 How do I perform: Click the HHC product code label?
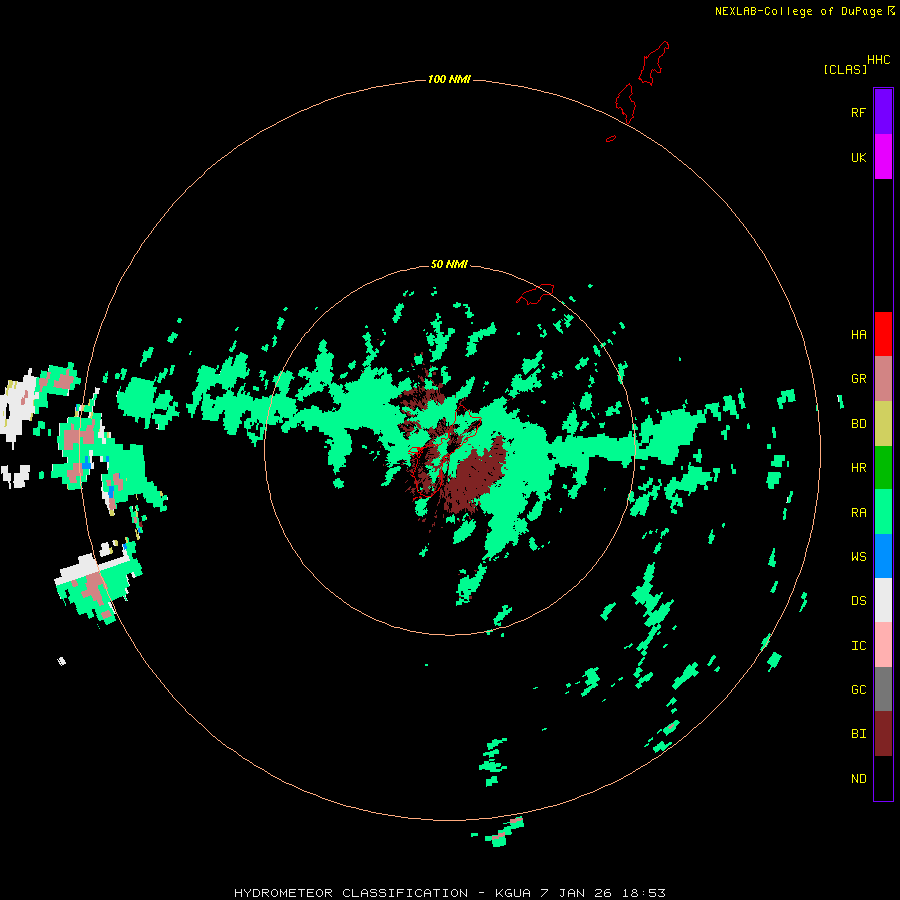[878, 60]
